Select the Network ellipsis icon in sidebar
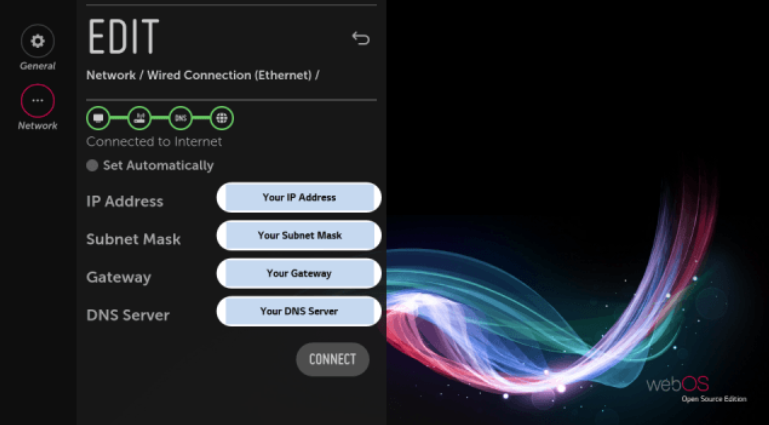Screen dimensions: 769x425 [x=38, y=100]
